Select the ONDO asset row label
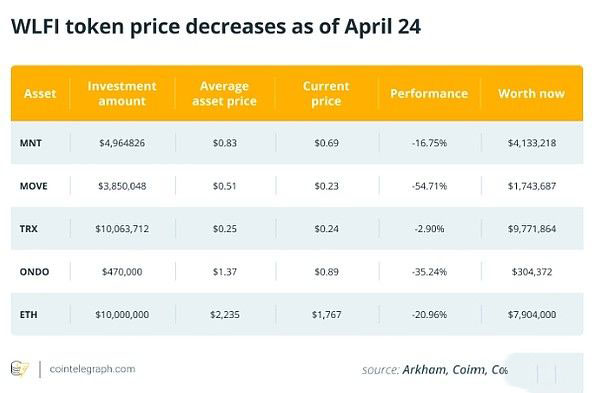The image size is (600, 393). coord(34,272)
